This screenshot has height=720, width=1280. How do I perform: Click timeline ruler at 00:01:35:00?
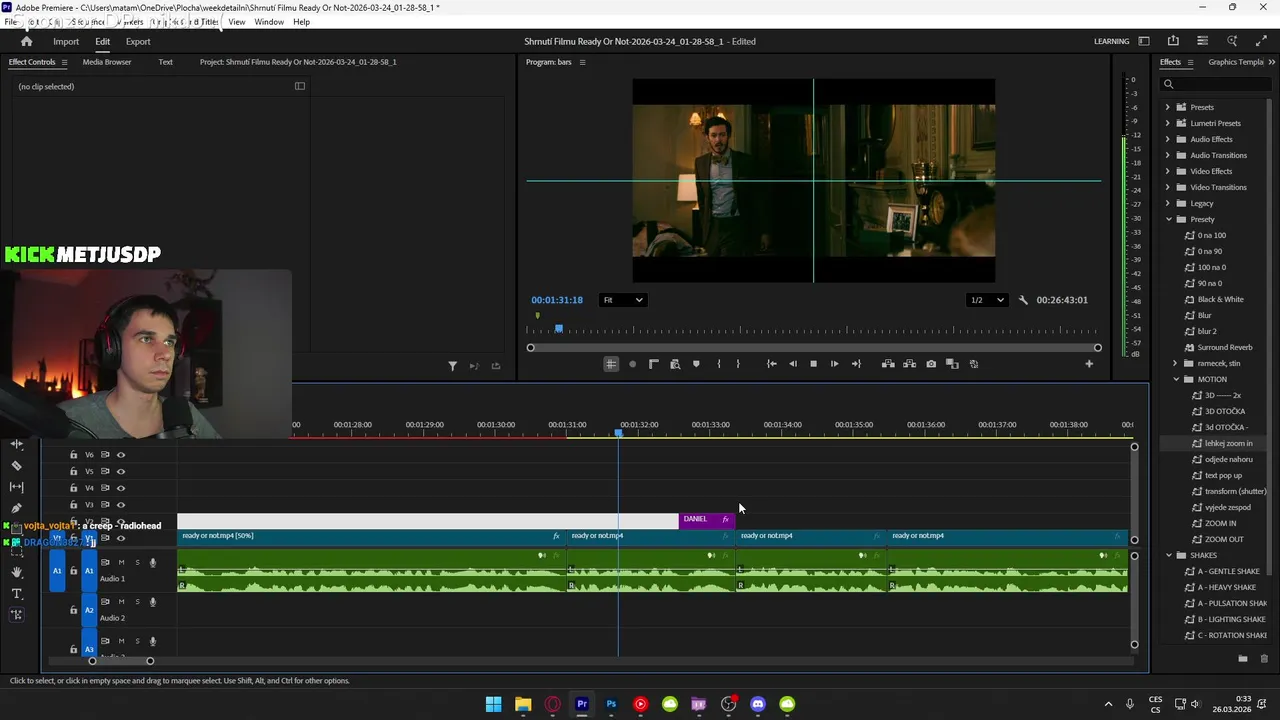point(854,425)
